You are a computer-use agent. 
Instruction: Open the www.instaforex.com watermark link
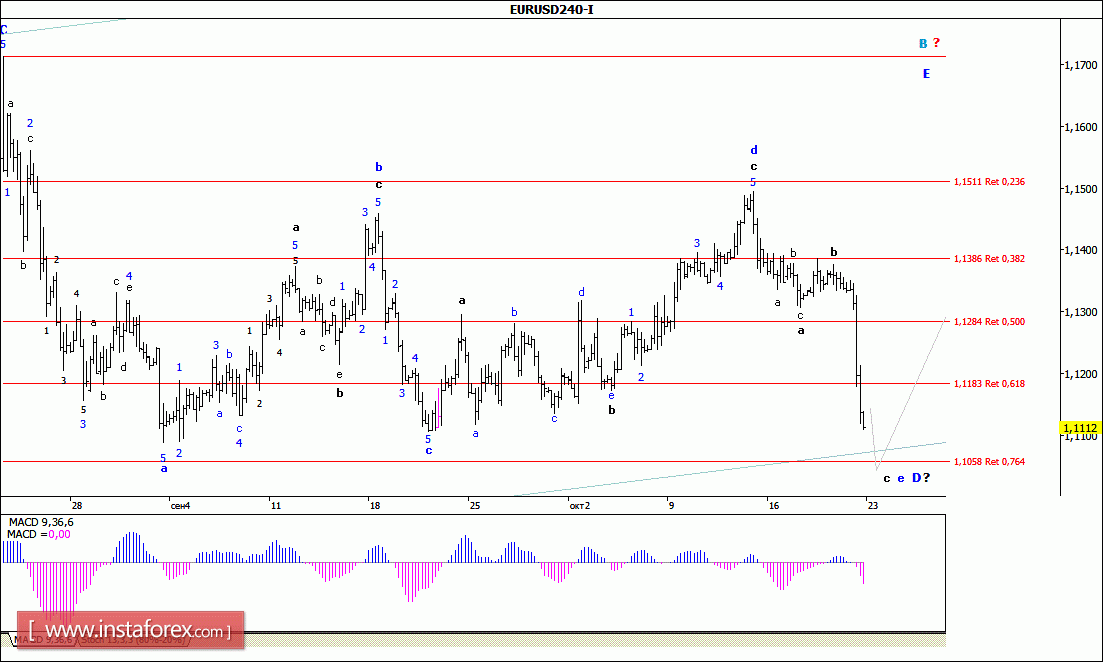click(135, 631)
